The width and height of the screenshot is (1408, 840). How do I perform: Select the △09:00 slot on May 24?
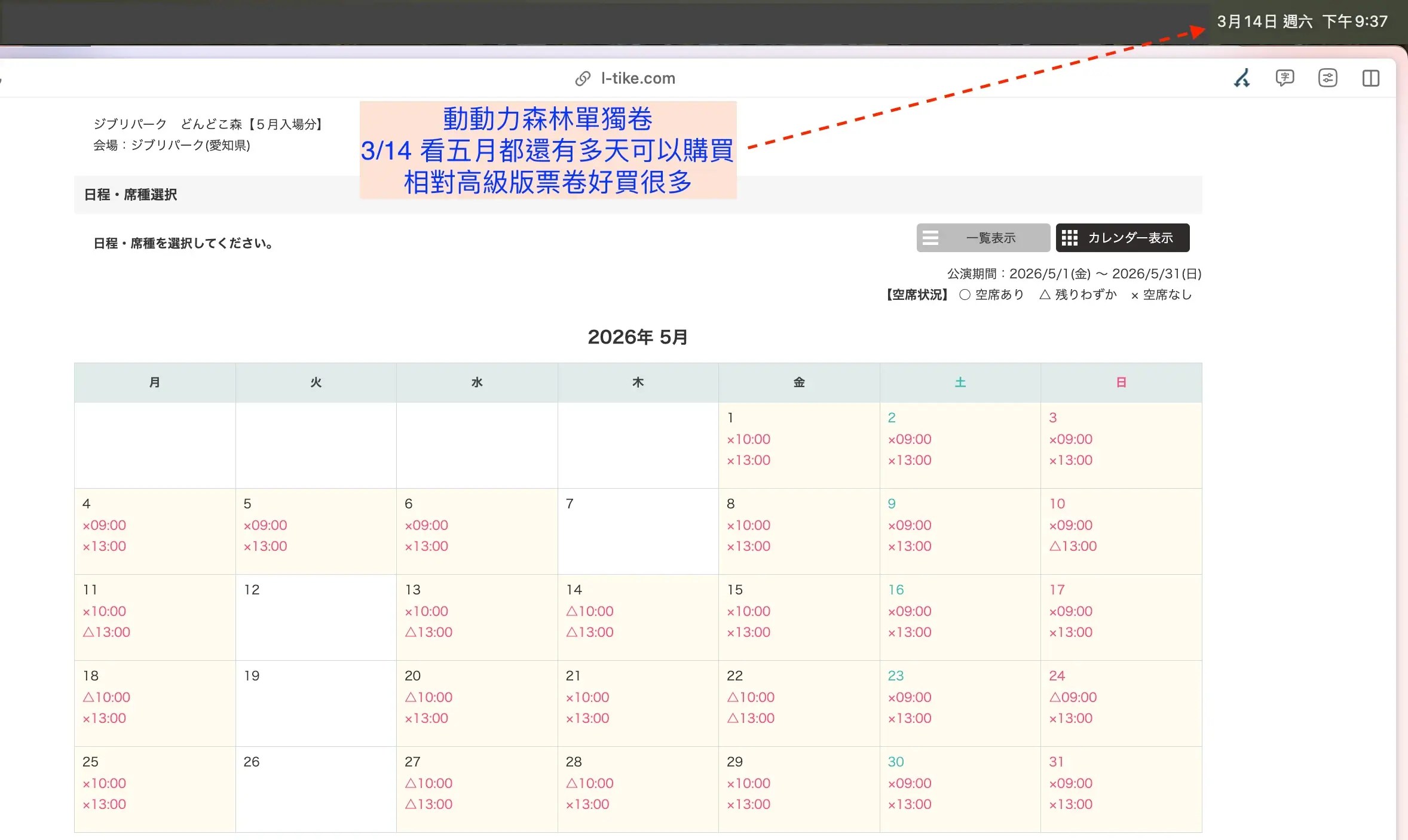click(1072, 697)
